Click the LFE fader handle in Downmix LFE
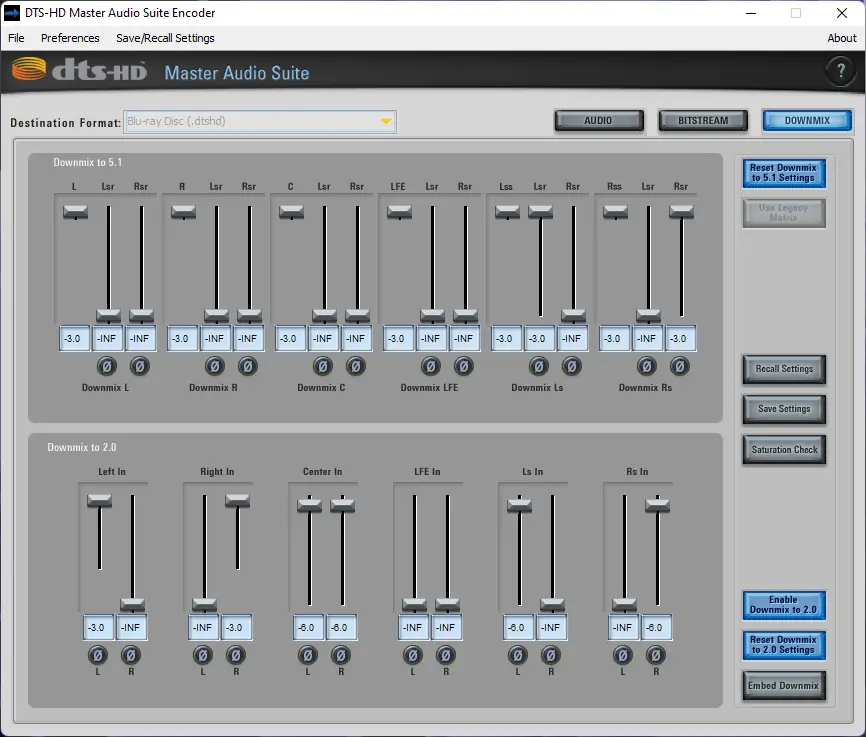 tap(399, 212)
